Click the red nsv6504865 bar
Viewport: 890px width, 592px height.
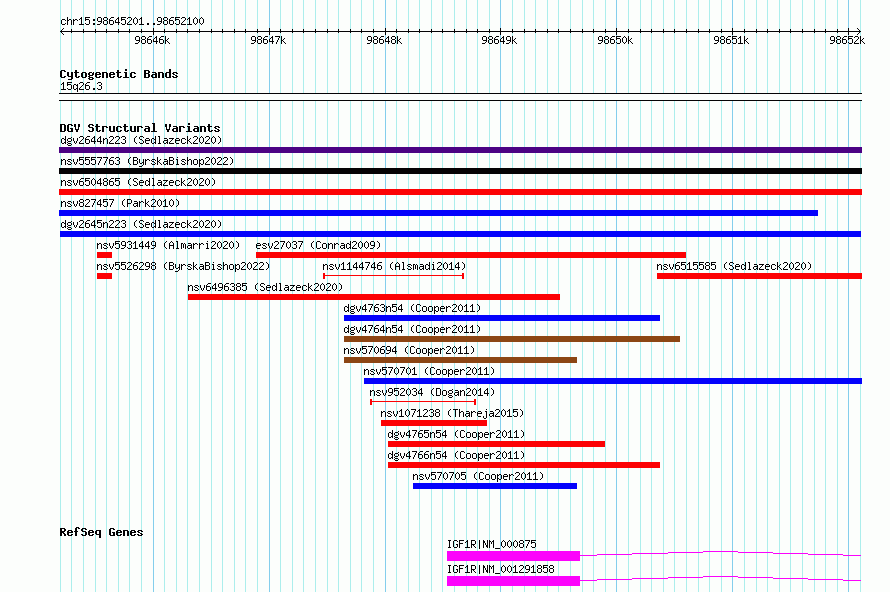tap(460, 192)
